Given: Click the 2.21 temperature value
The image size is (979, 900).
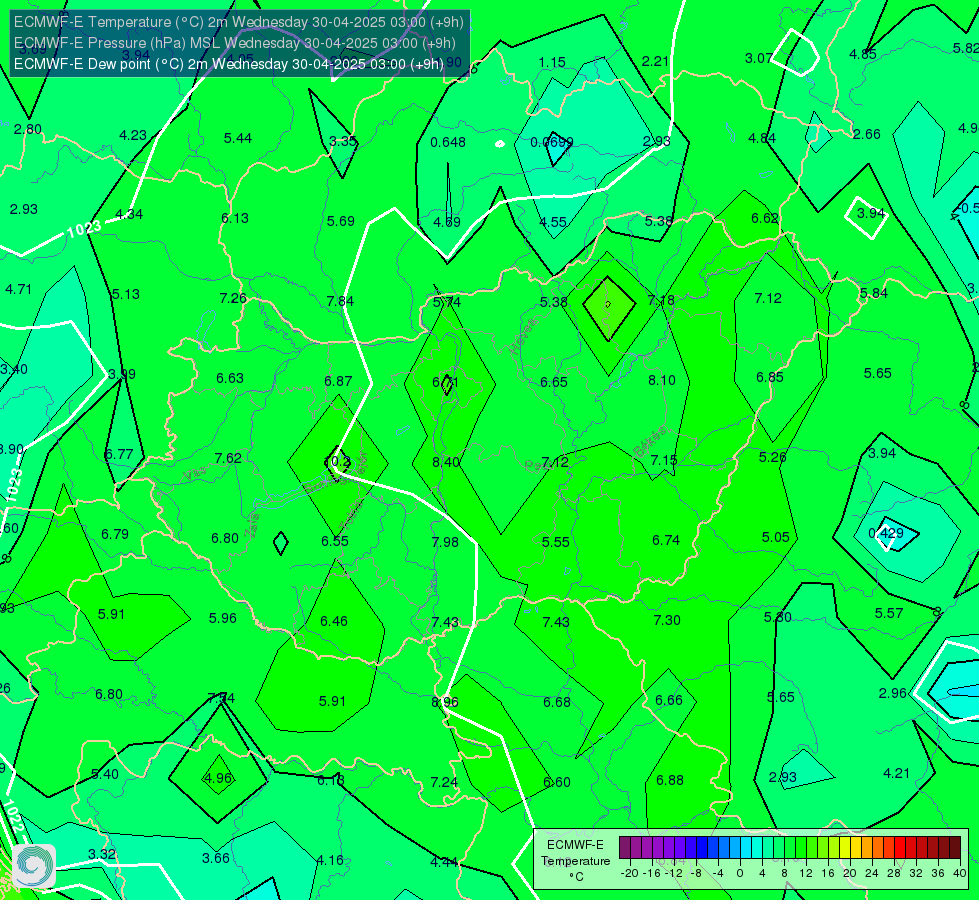Looking at the screenshot, I should [656, 61].
